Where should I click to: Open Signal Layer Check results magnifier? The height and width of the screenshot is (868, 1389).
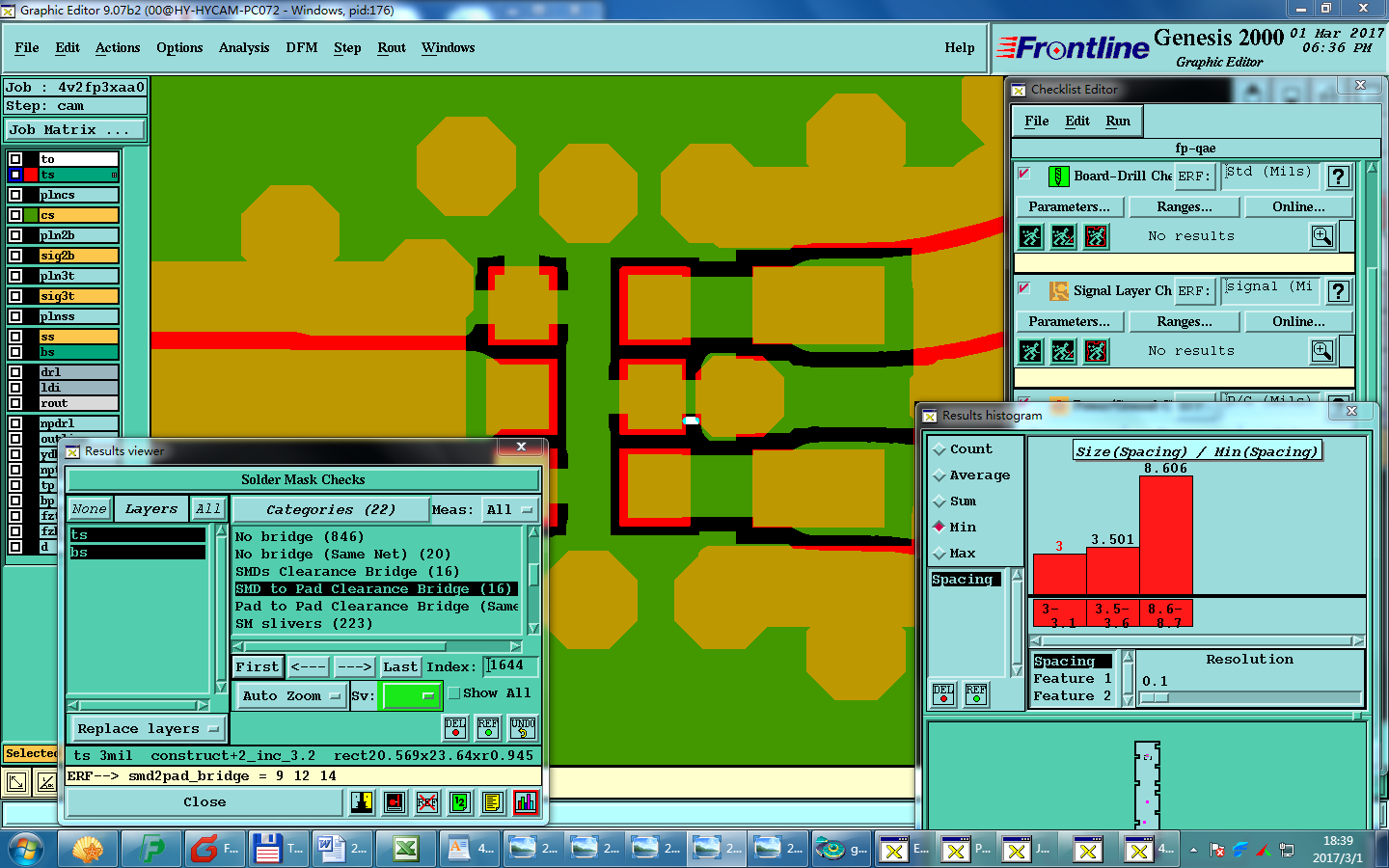(1322, 351)
